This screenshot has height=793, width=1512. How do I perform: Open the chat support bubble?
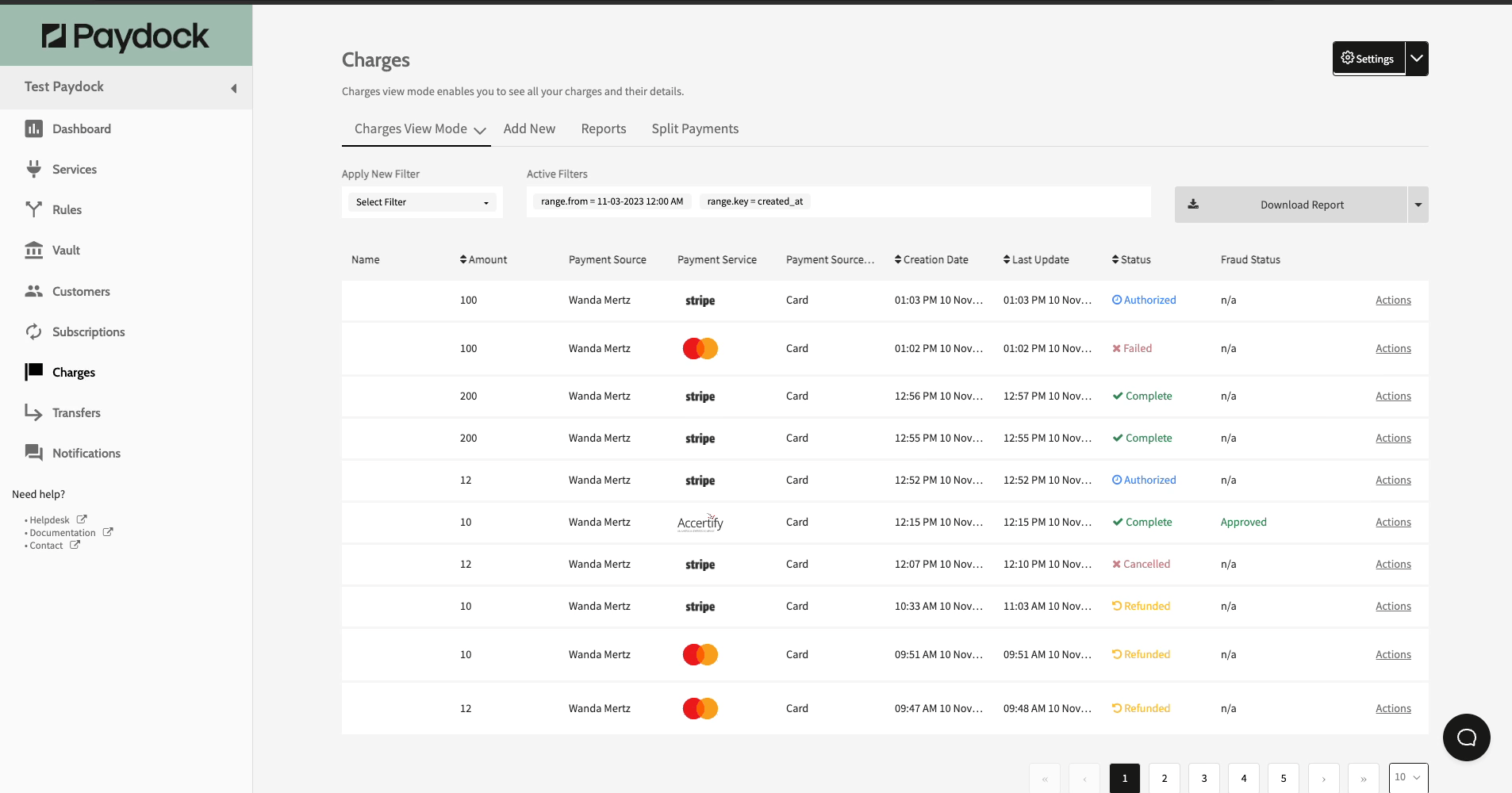coord(1466,737)
